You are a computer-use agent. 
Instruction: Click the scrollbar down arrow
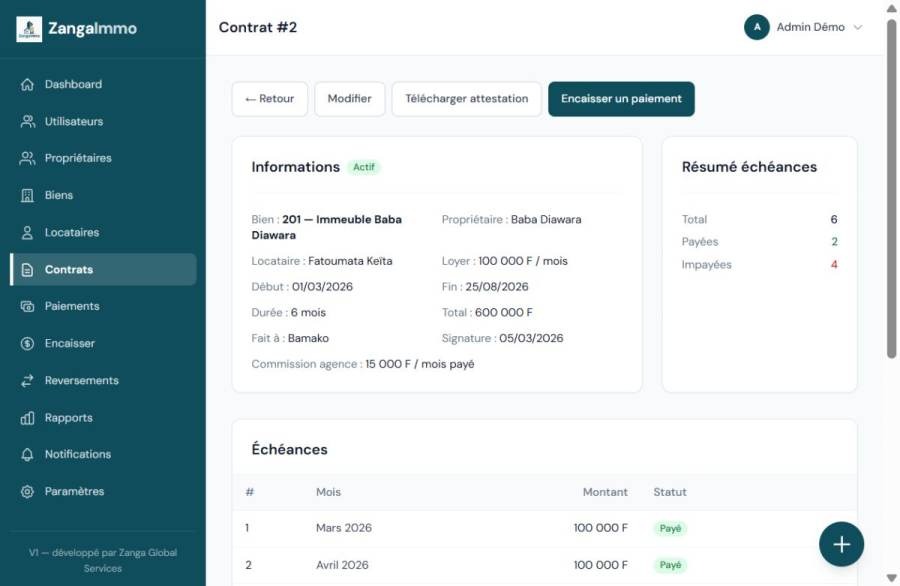pyautogui.click(x=891, y=578)
